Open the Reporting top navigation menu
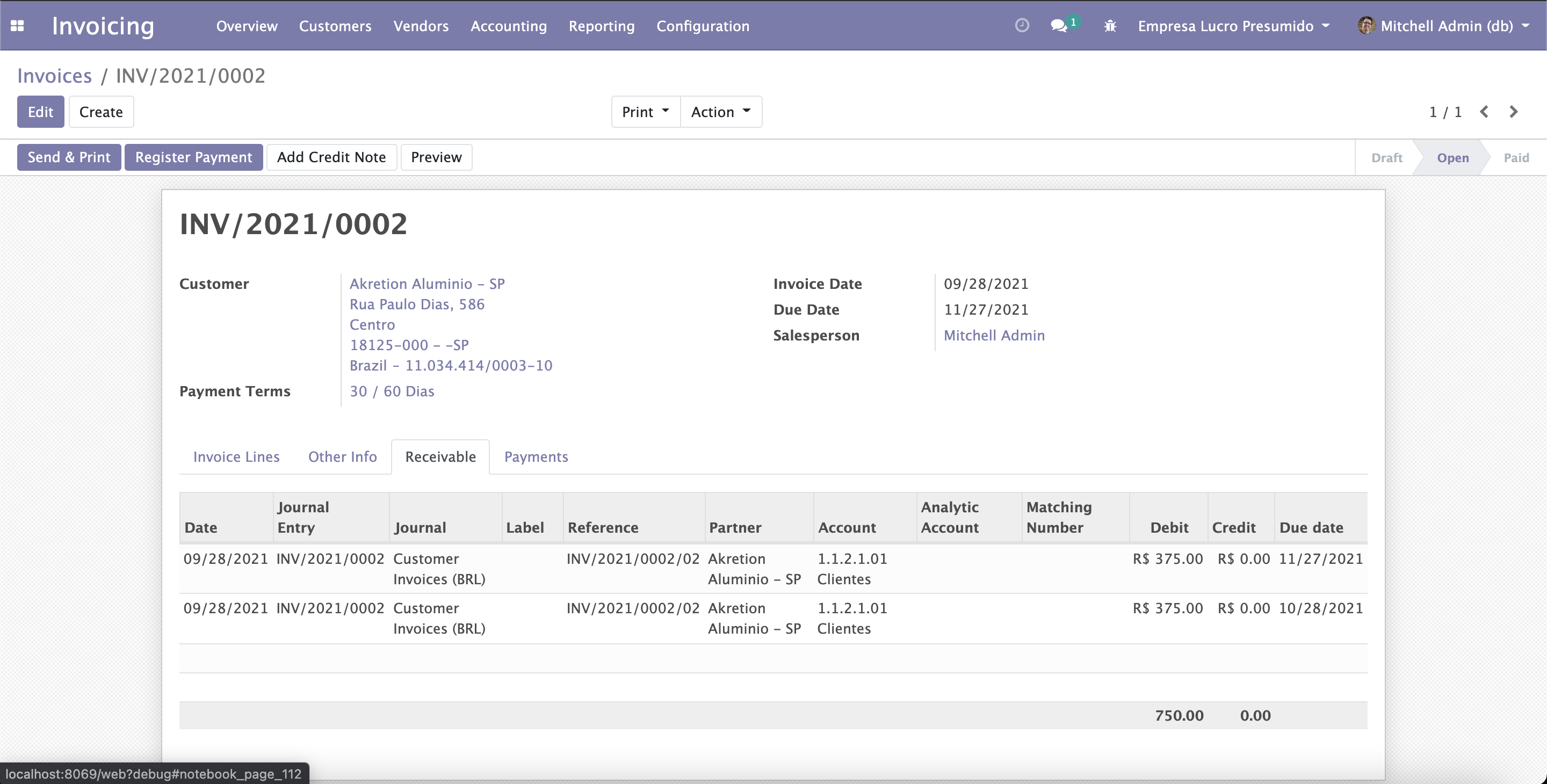The height and width of the screenshot is (784, 1547). coord(601,25)
